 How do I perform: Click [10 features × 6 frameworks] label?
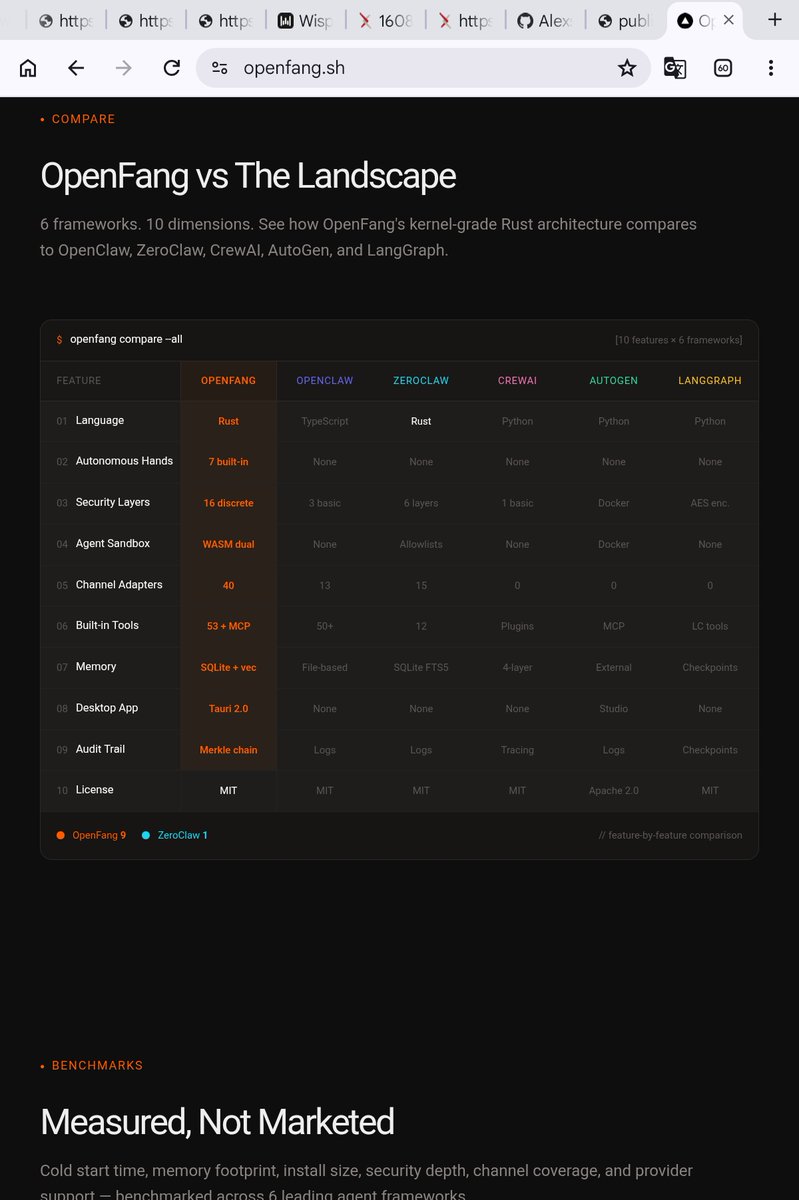(678, 340)
